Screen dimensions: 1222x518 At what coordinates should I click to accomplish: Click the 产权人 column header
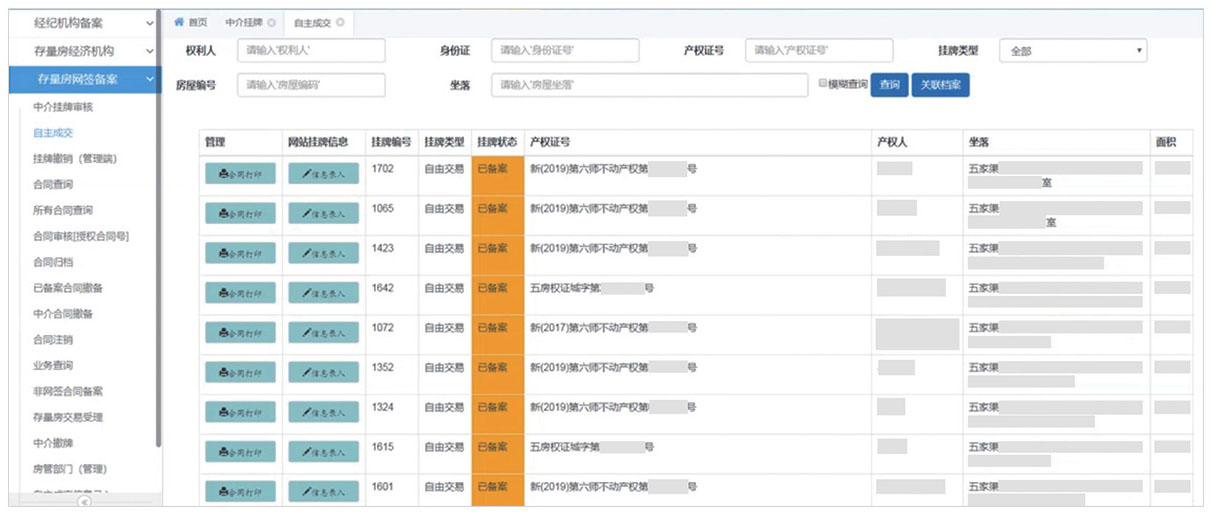click(x=891, y=143)
